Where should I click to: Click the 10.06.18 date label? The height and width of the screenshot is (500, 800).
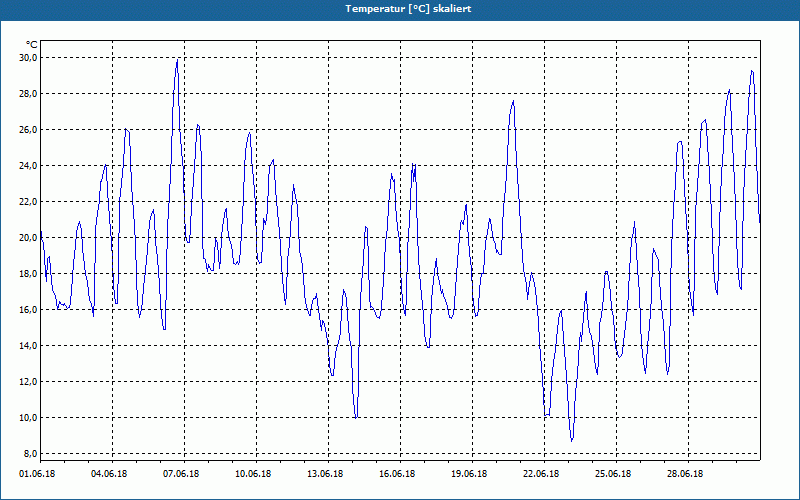pos(253,474)
